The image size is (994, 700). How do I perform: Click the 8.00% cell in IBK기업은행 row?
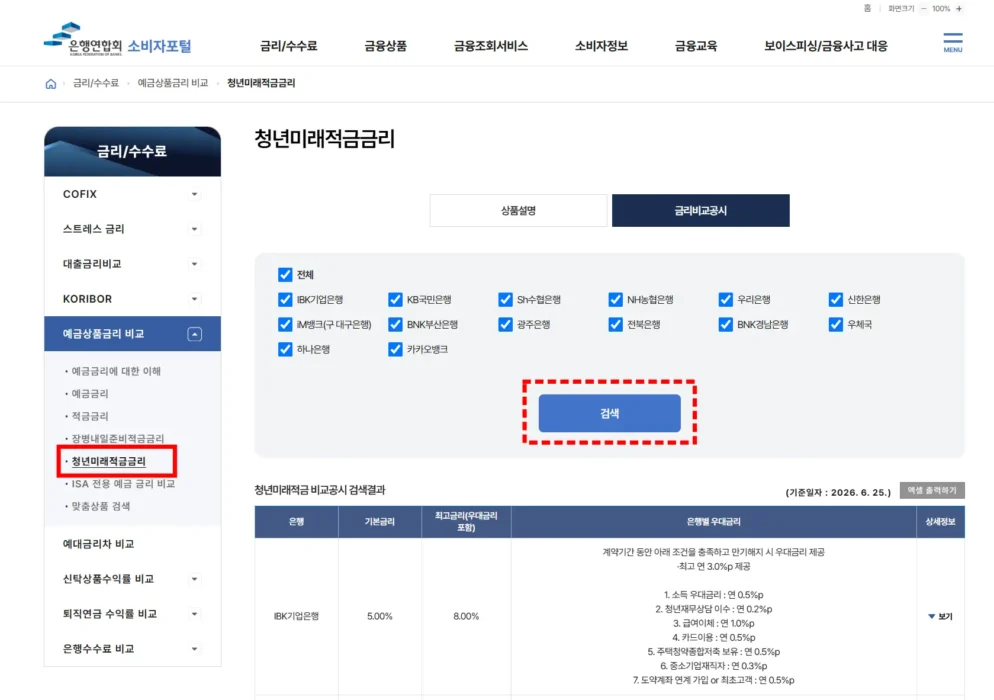[x=466, y=616]
